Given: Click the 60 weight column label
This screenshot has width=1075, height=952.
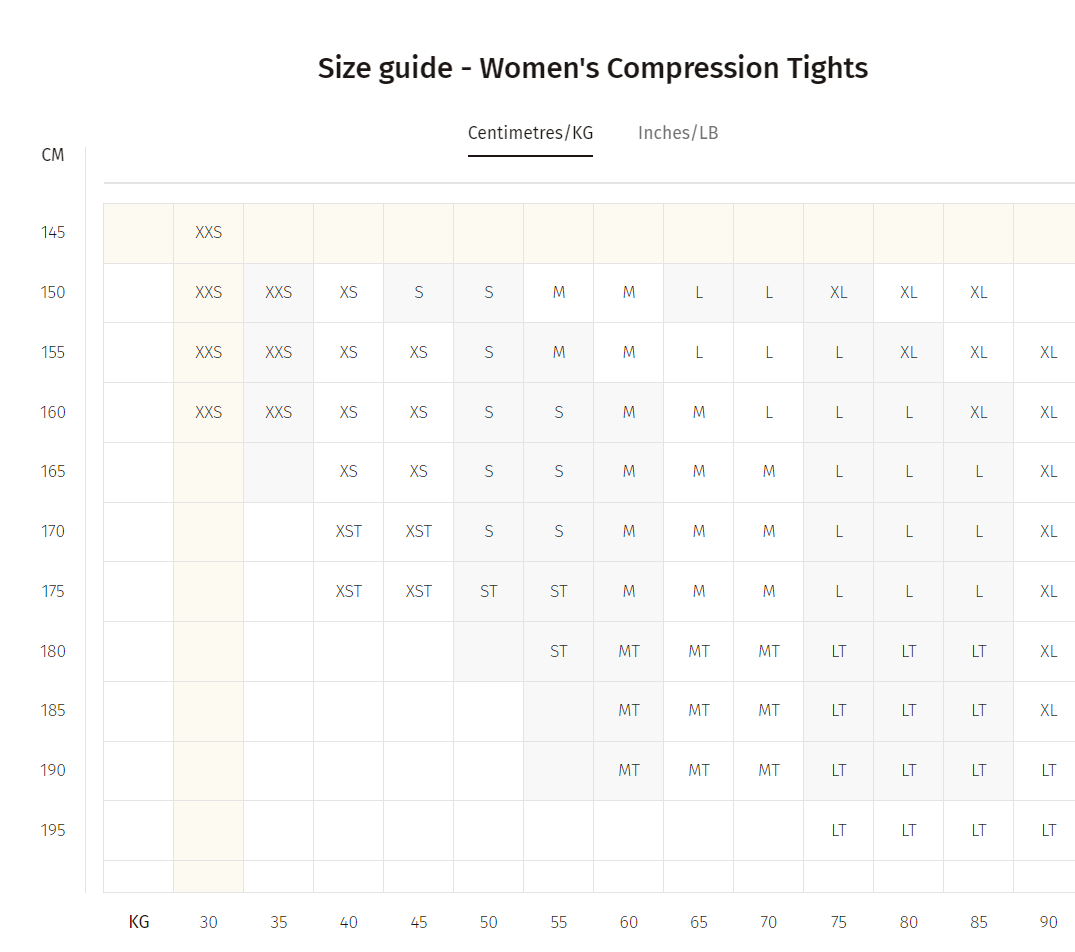Looking at the screenshot, I should [628, 923].
